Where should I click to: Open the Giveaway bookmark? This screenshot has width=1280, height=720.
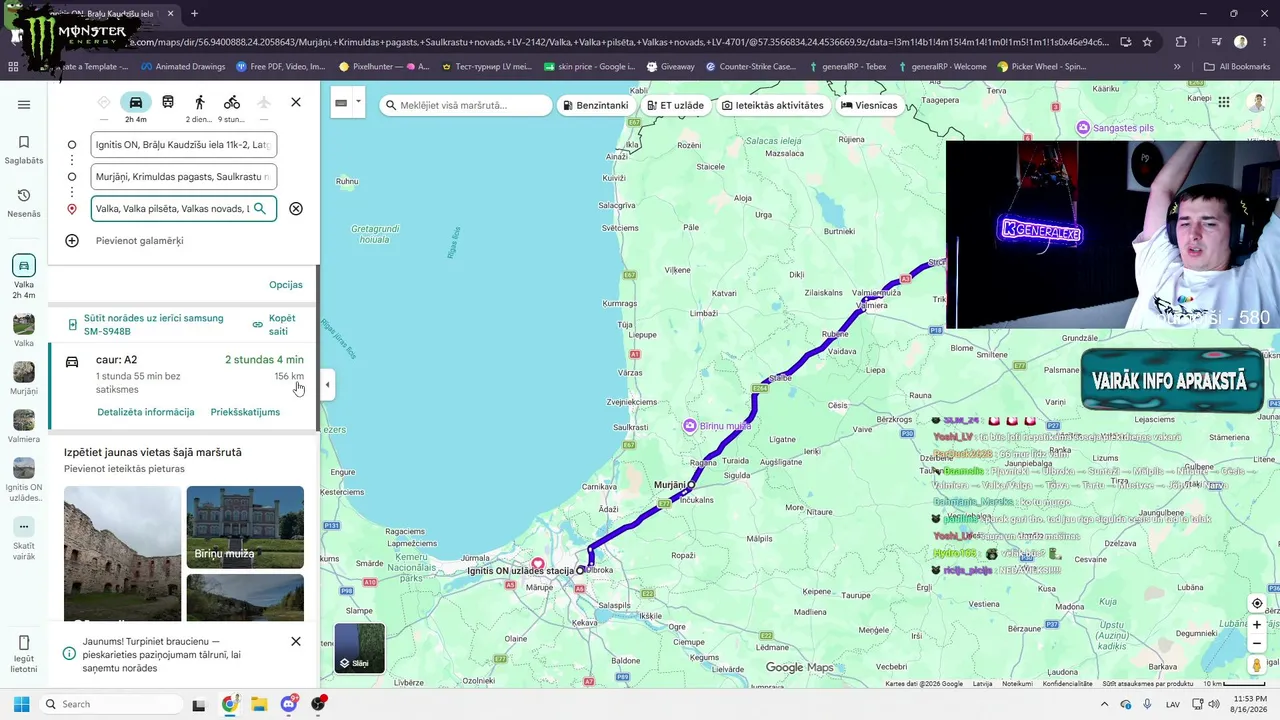pos(670,67)
